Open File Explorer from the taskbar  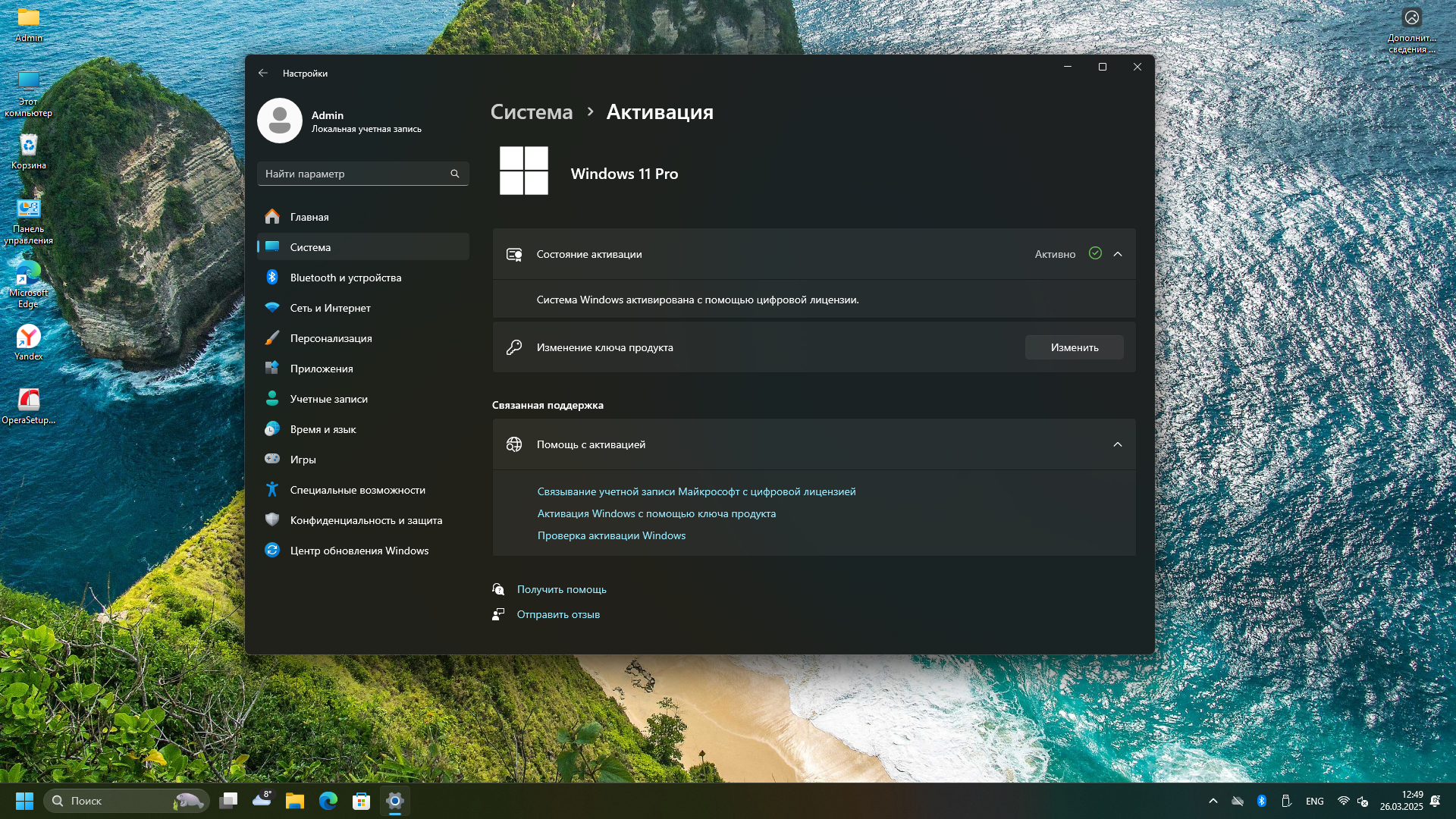[294, 801]
